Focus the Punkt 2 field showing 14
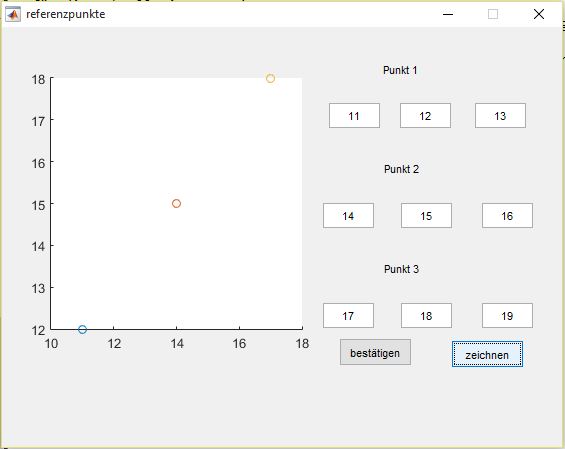This screenshot has height=449, width=565. tap(348, 215)
